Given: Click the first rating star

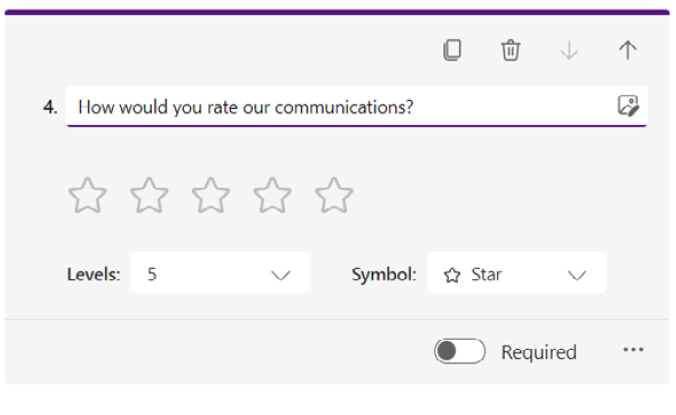Looking at the screenshot, I should [88, 195].
